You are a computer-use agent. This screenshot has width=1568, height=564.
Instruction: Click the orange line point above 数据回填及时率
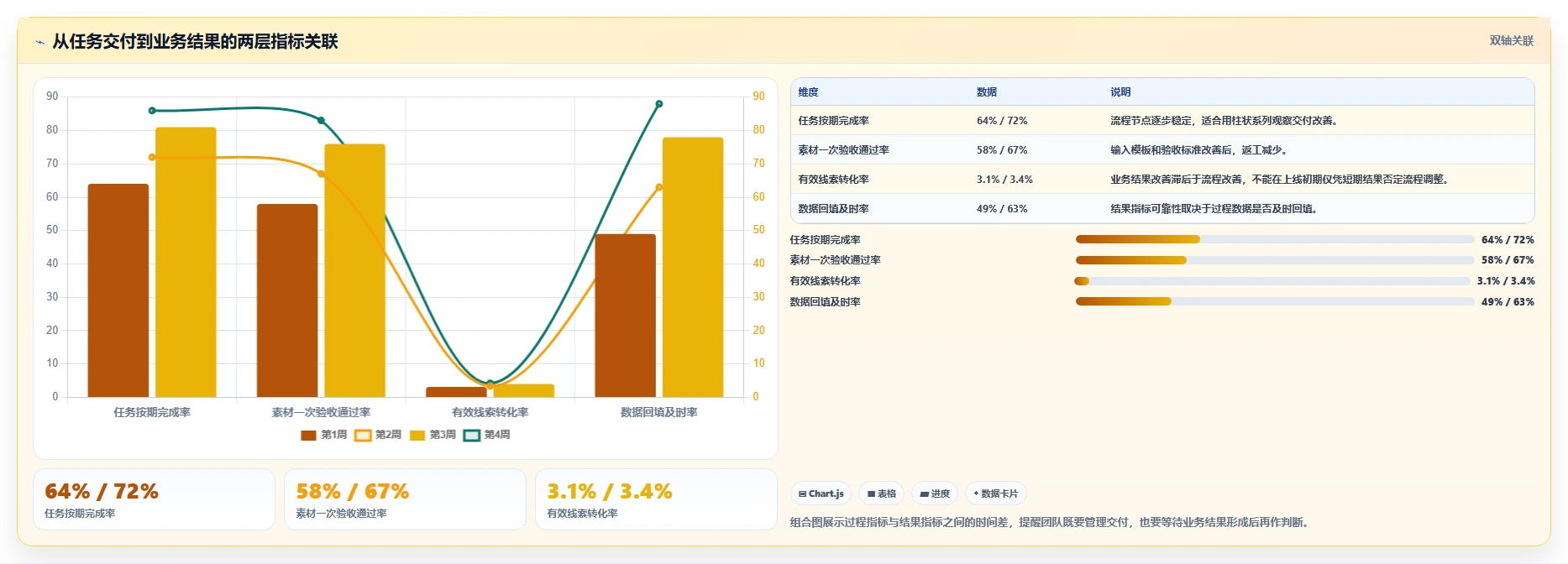point(659,187)
